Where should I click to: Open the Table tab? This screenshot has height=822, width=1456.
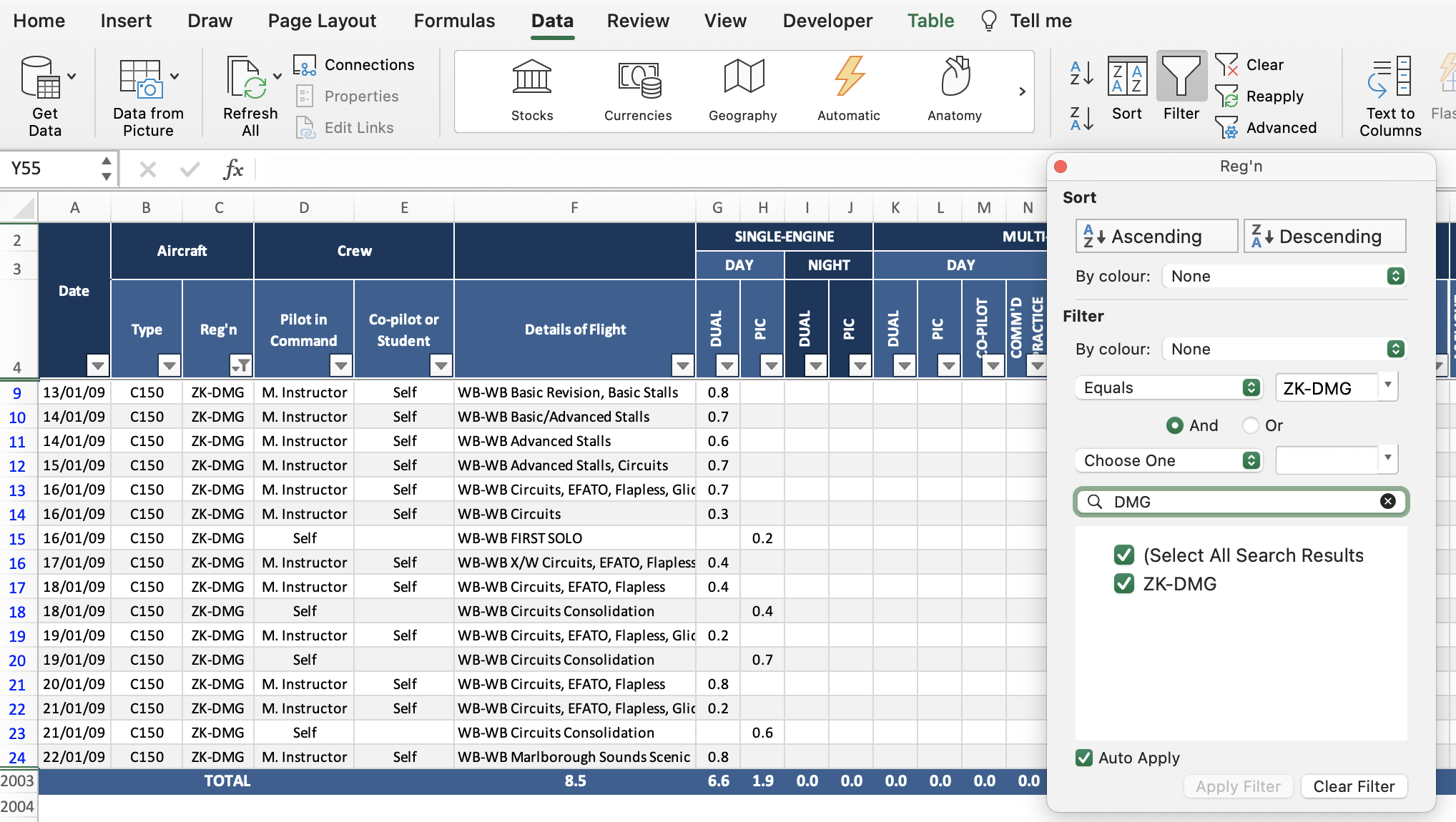tap(930, 21)
